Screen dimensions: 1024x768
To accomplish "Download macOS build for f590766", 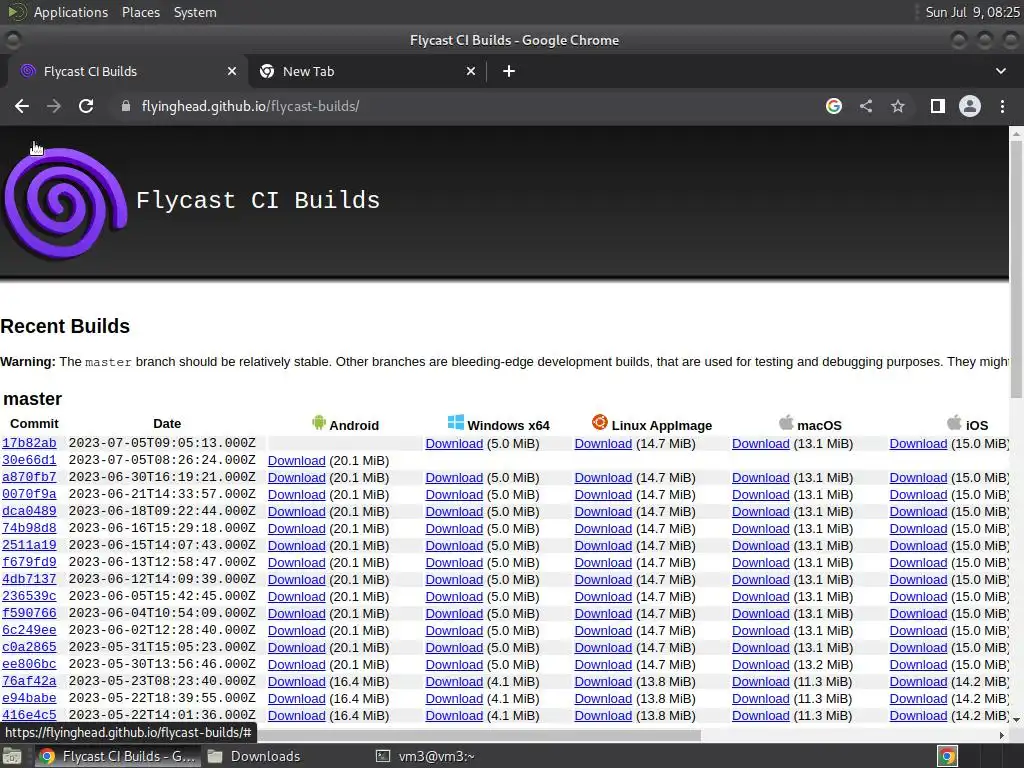I will tap(761, 613).
